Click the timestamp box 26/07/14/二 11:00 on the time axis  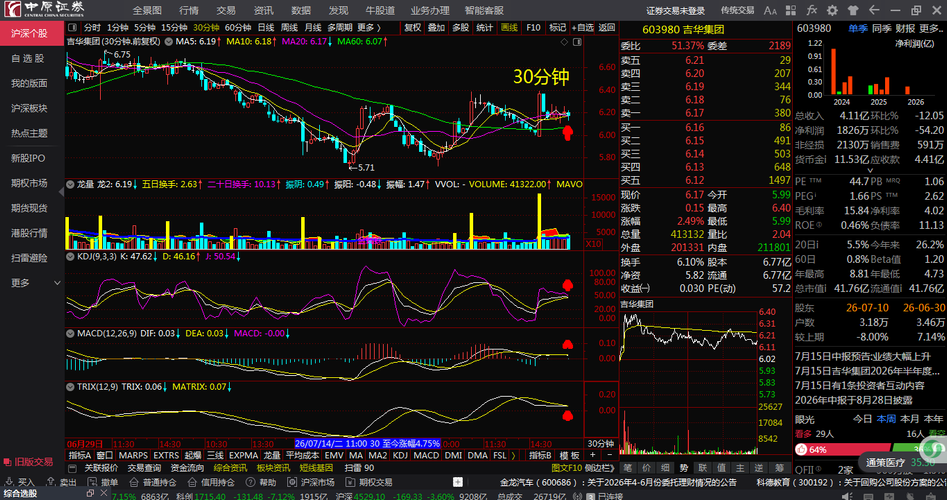point(368,443)
